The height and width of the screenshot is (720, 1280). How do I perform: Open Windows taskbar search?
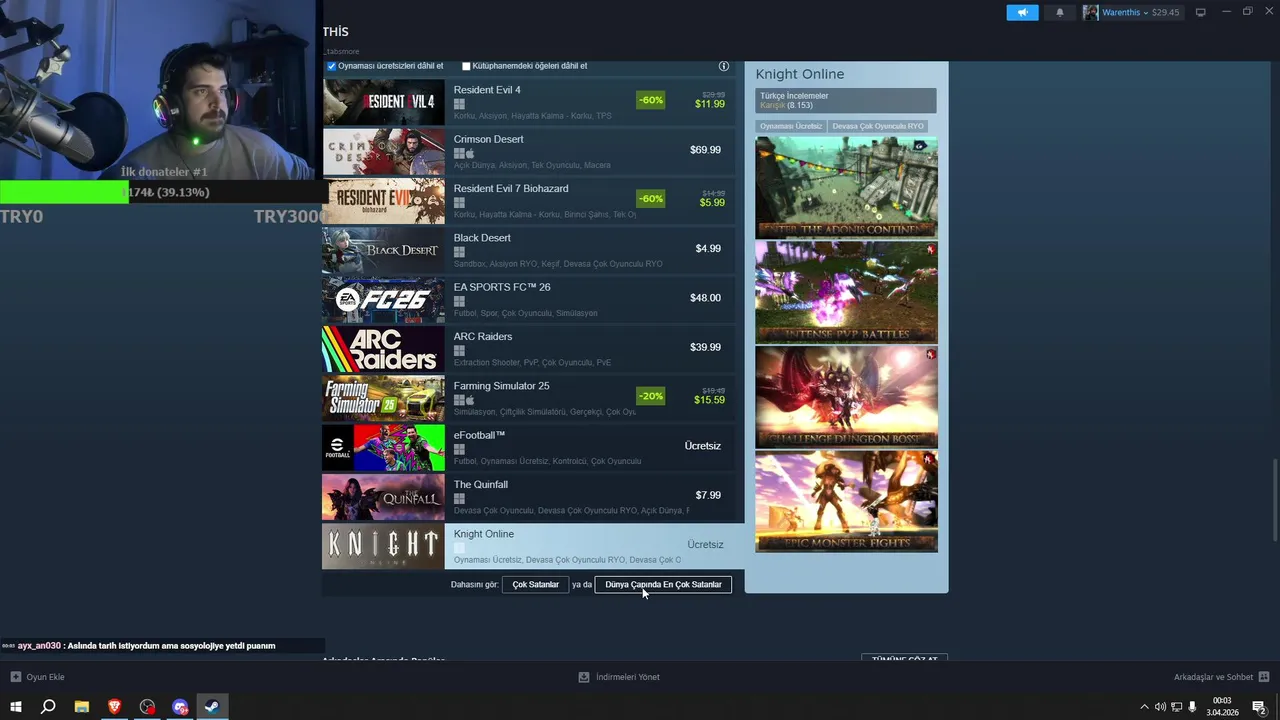point(48,707)
